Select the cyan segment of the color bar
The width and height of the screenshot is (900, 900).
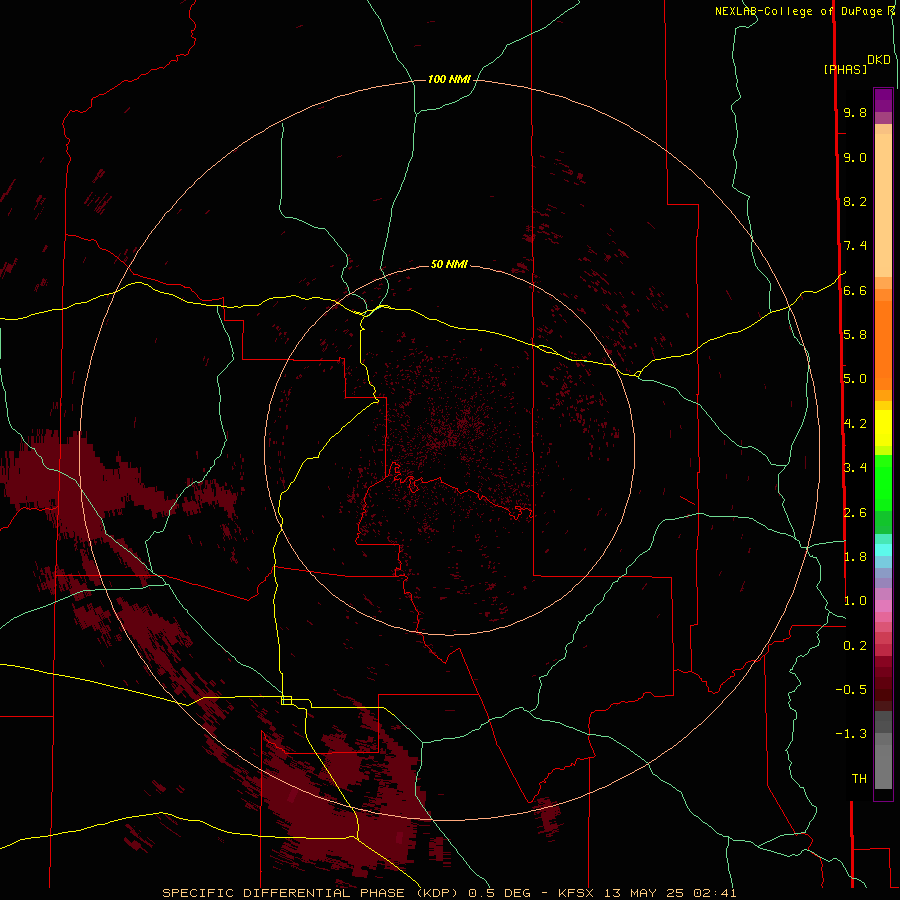coord(883,550)
